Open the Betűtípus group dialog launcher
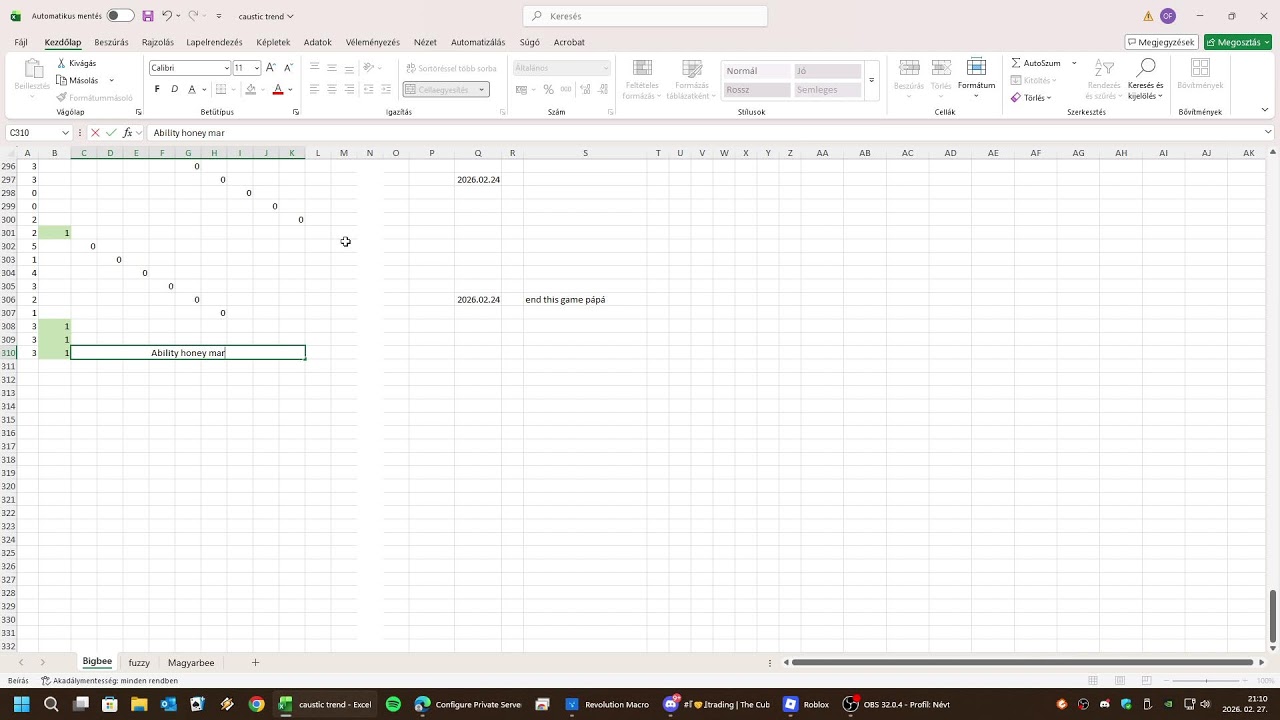 click(296, 112)
